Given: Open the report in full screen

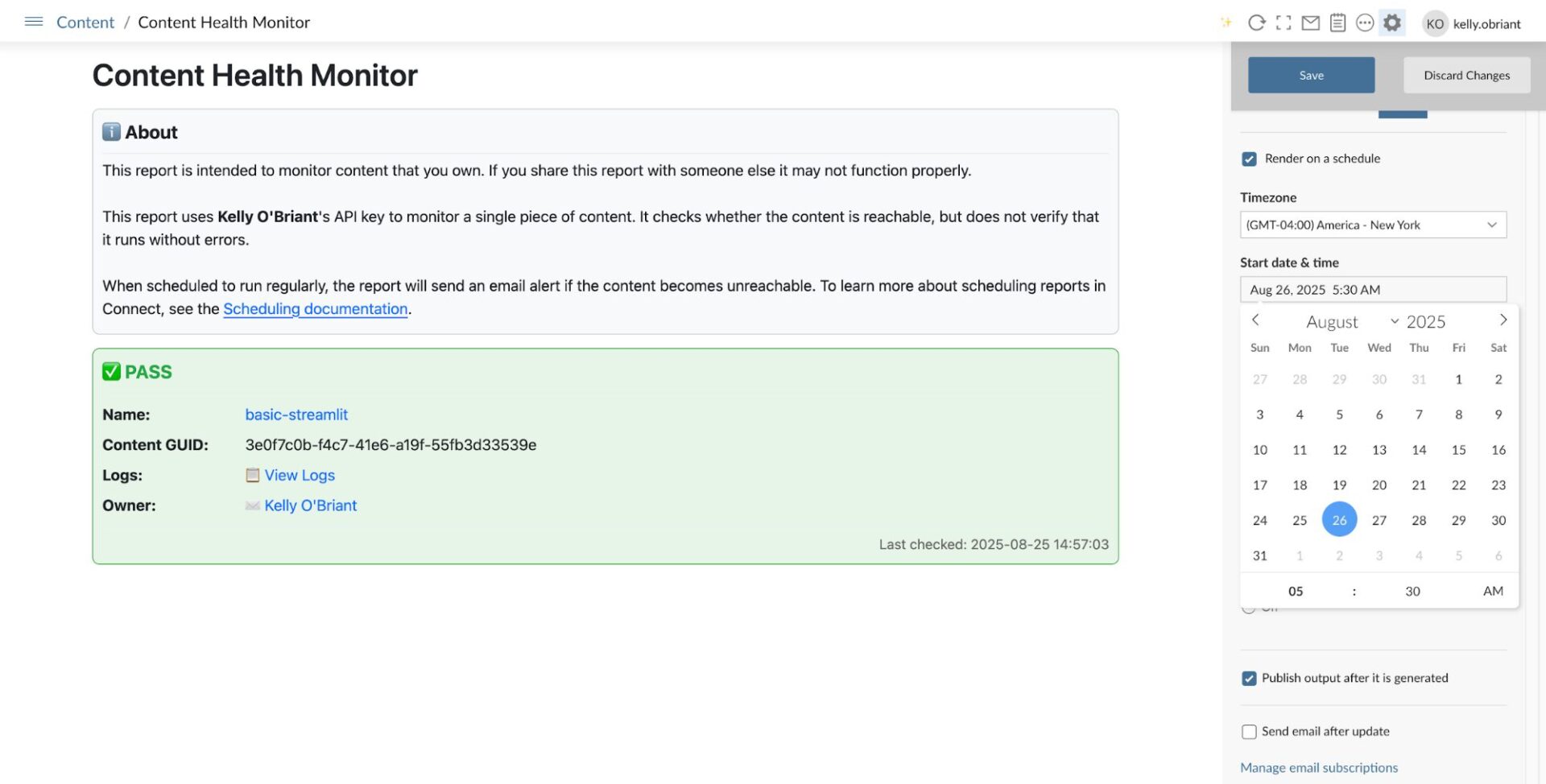Looking at the screenshot, I should click(1284, 23).
